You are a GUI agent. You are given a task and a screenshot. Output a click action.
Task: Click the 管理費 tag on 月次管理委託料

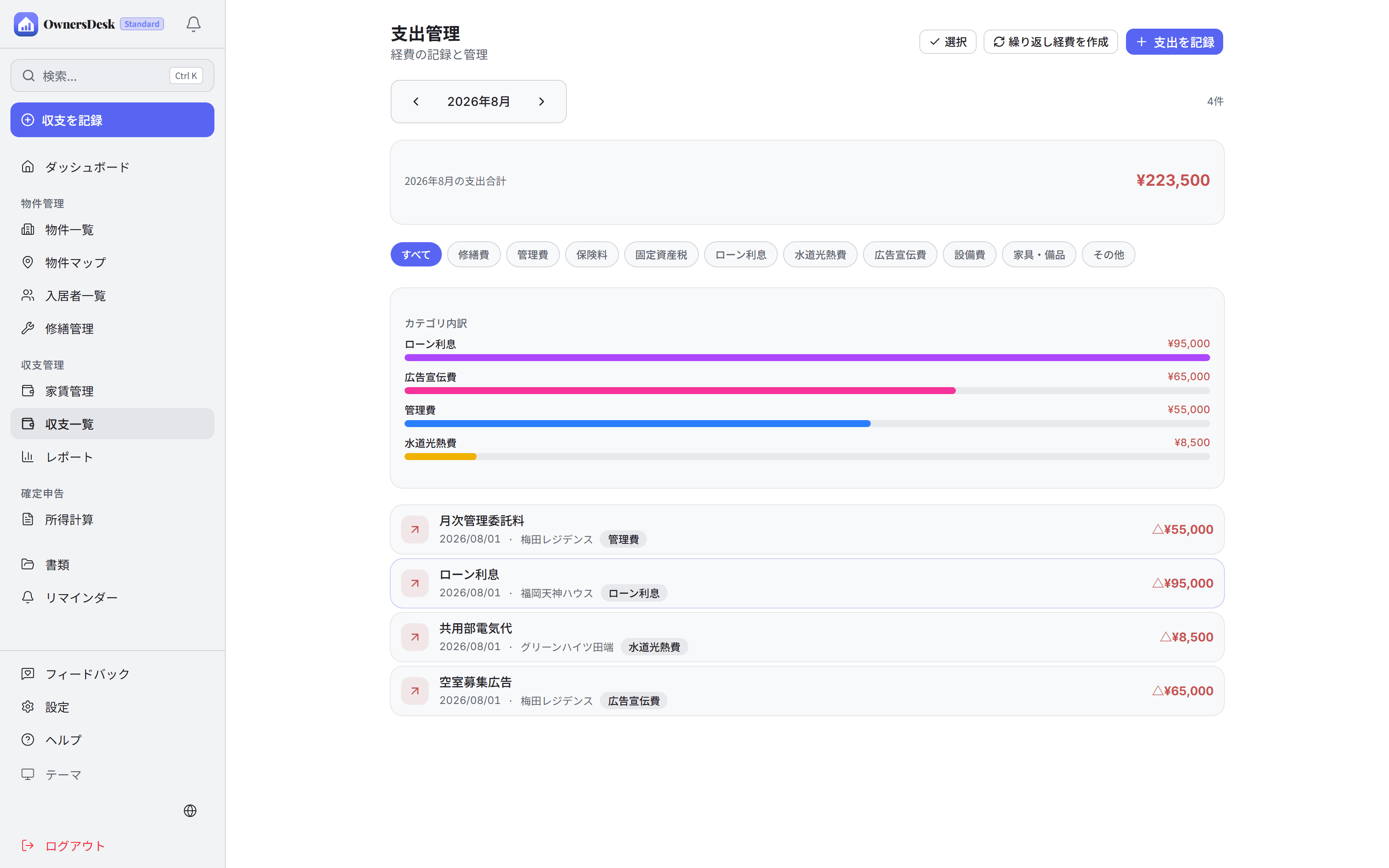coord(623,539)
